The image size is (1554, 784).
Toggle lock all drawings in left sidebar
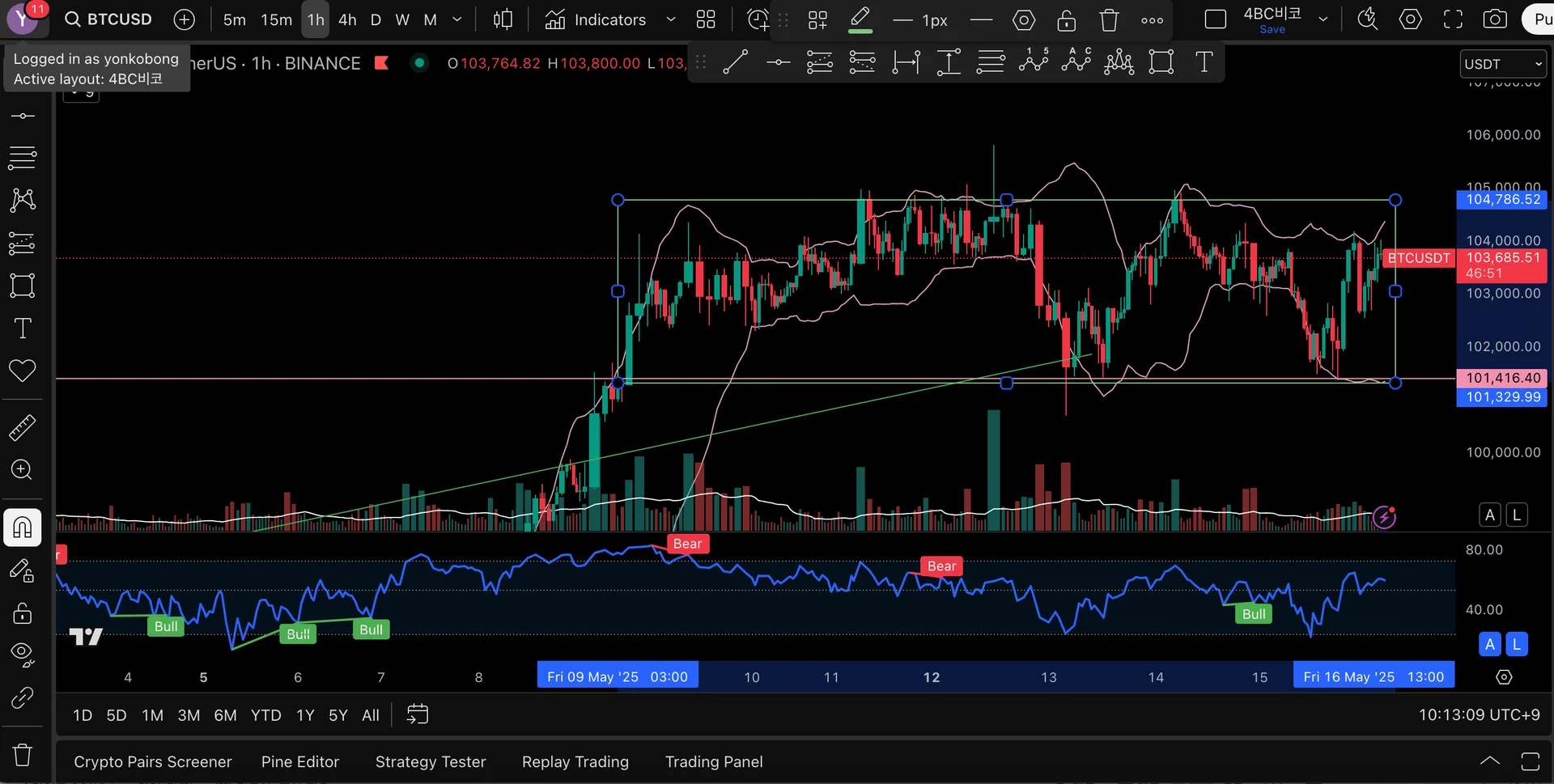(x=23, y=612)
